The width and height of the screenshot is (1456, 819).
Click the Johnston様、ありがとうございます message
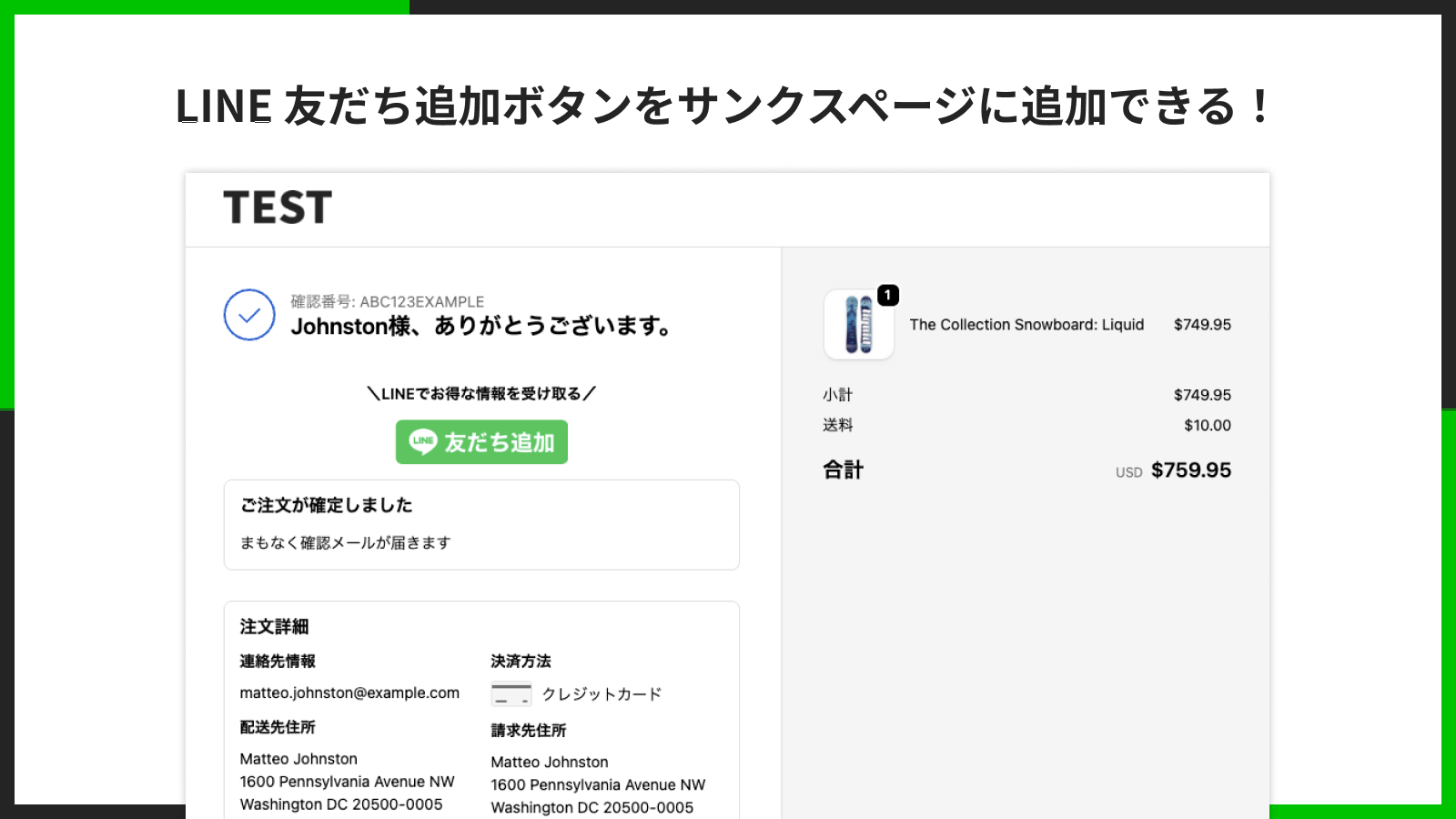point(481,326)
